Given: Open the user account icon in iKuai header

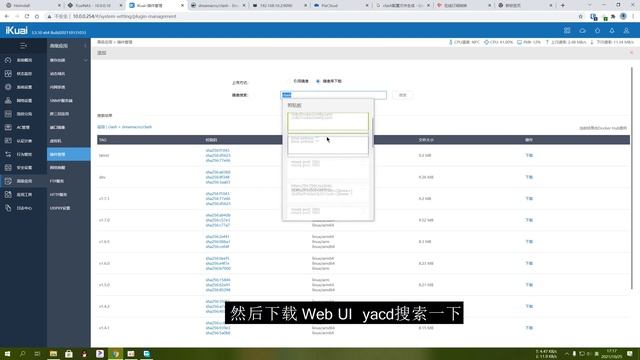Looking at the screenshot, I should pyautogui.click(x=626, y=31).
